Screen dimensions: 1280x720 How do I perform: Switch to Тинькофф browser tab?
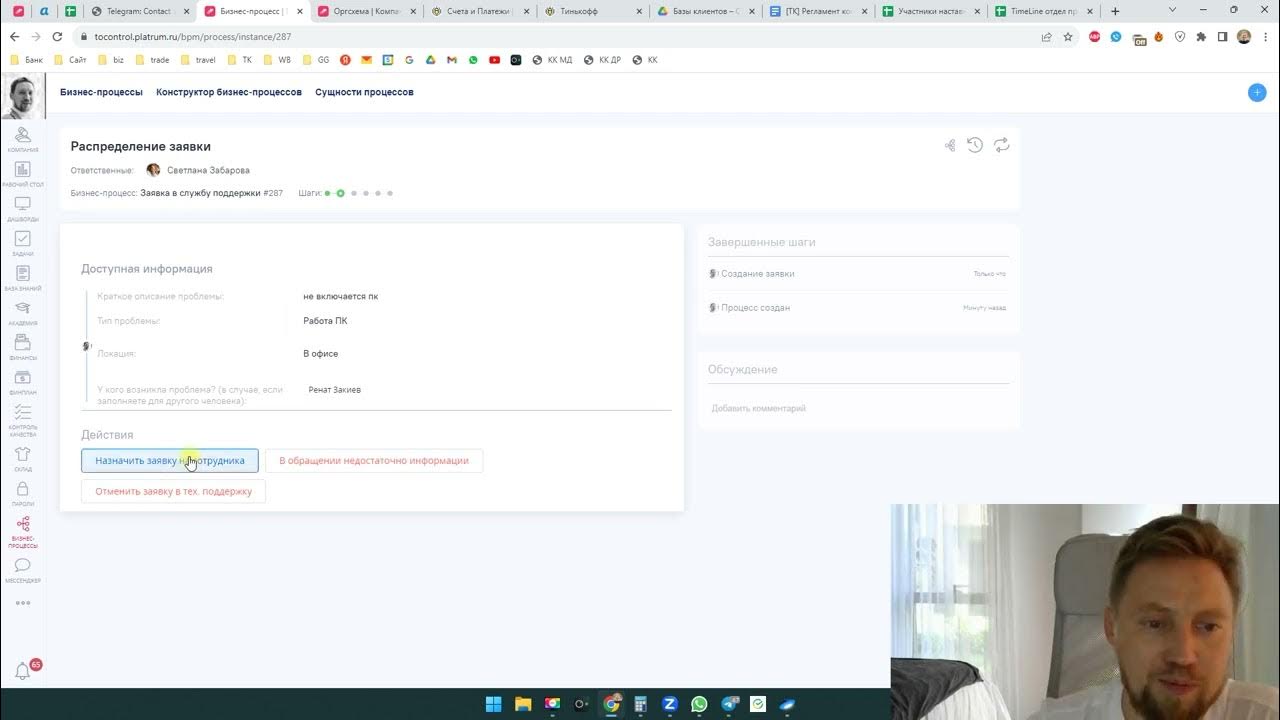(593, 11)
